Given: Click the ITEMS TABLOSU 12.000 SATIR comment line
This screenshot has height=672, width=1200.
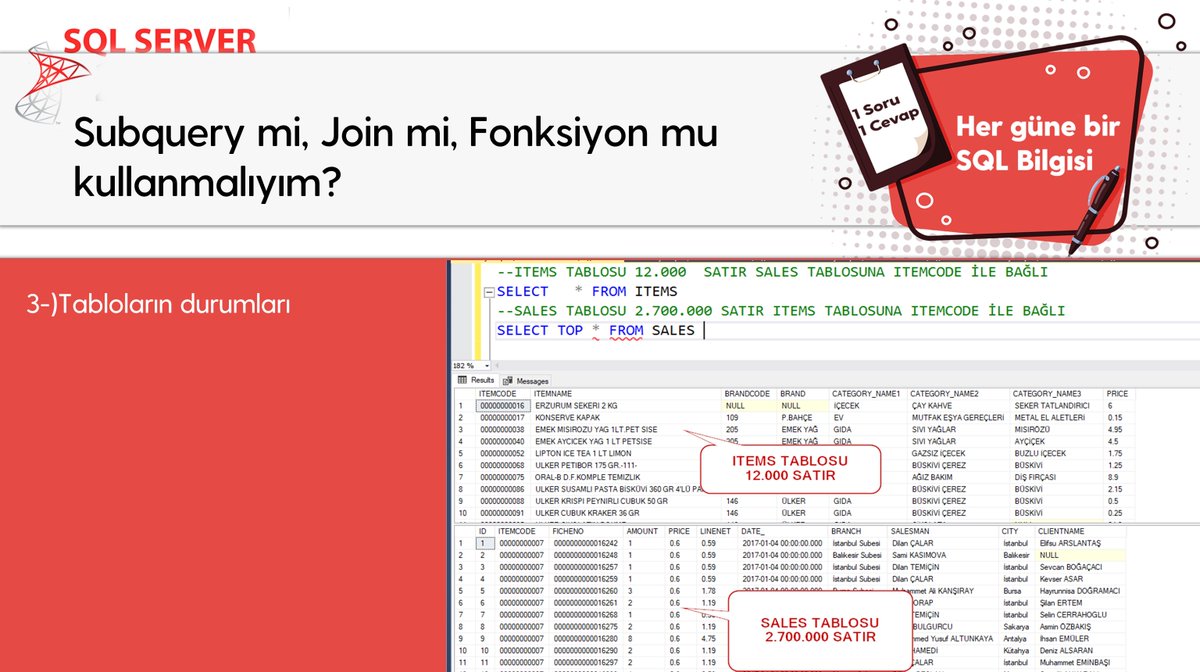Looking at the screenshot, I should 772,272.
